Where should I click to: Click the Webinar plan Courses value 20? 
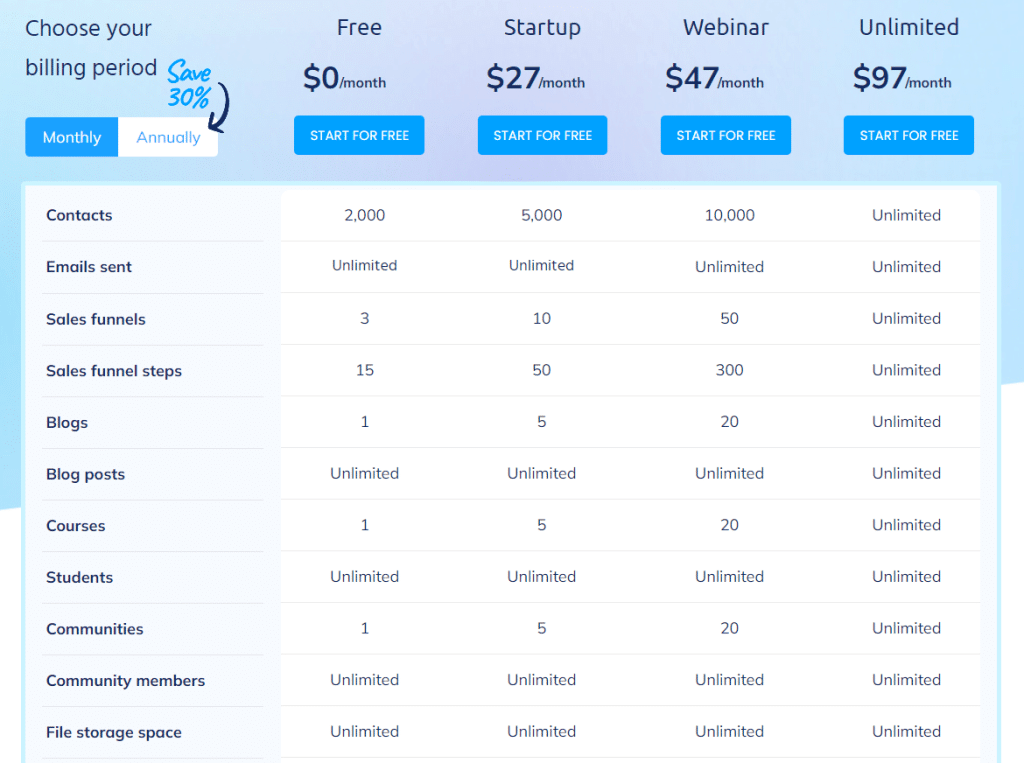pos(729,525)
